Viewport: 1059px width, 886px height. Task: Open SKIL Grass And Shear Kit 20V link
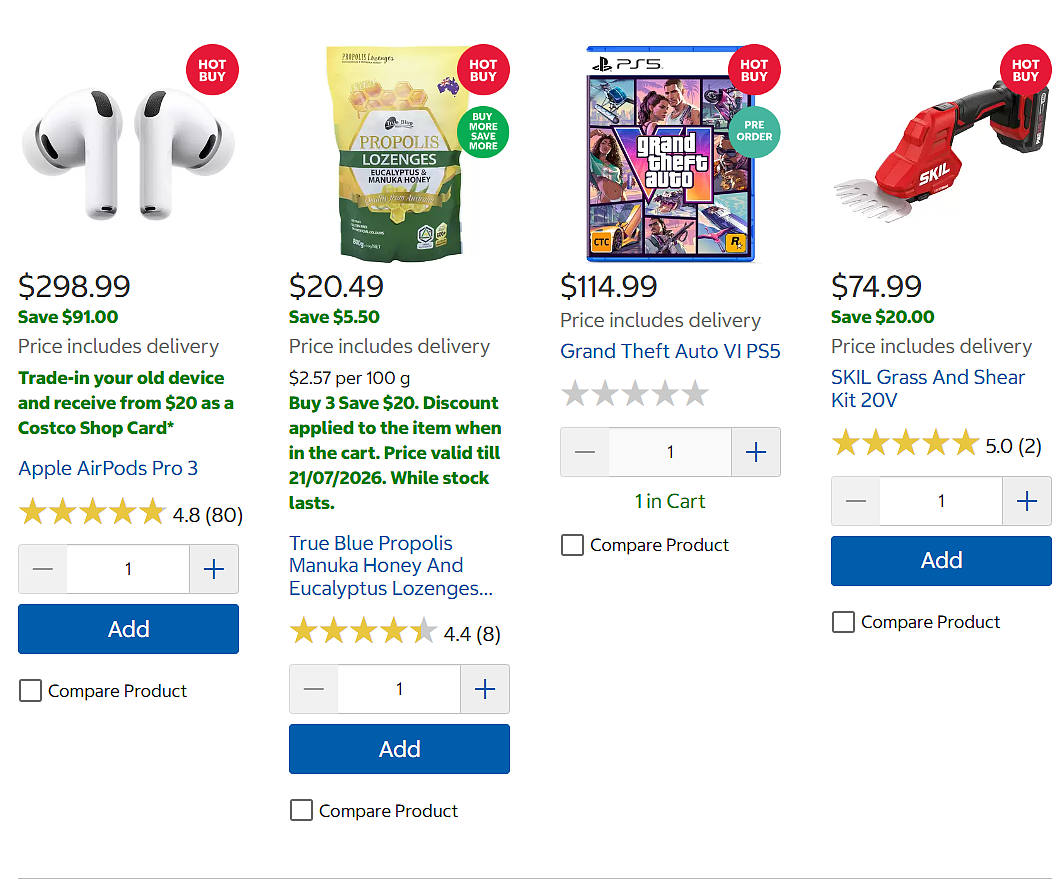928,388
